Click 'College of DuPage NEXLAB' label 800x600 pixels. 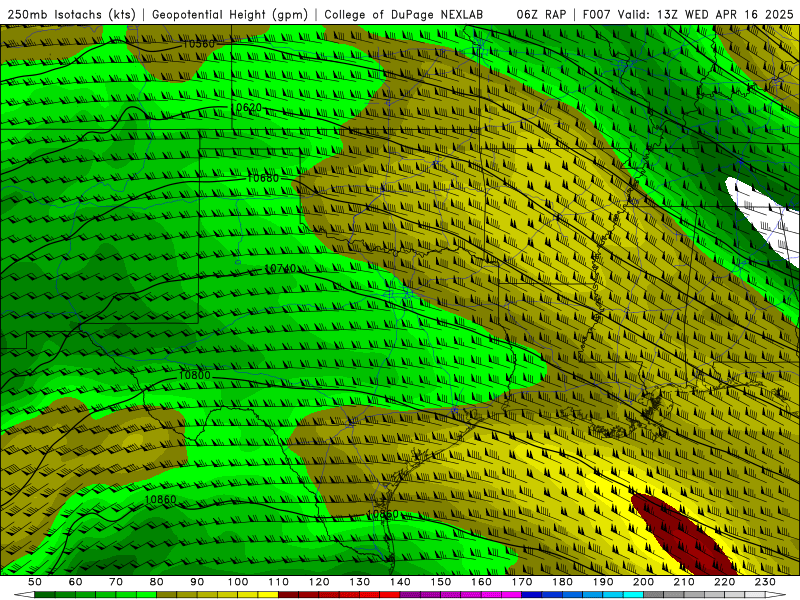click(404, 15)
